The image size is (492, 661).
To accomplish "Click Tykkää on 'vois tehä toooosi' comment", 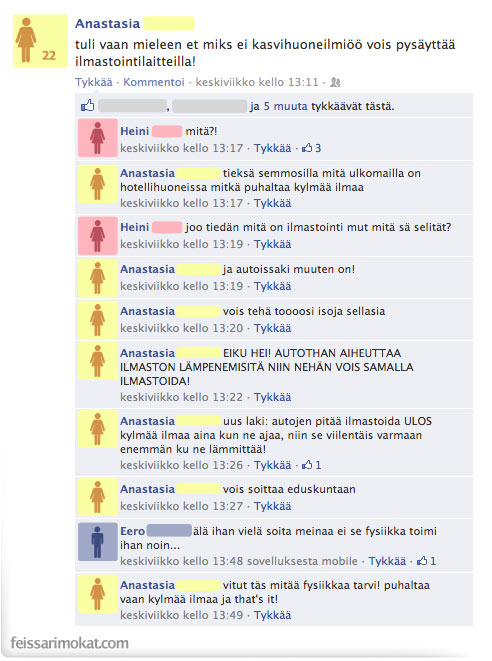I will coord(272,328).
